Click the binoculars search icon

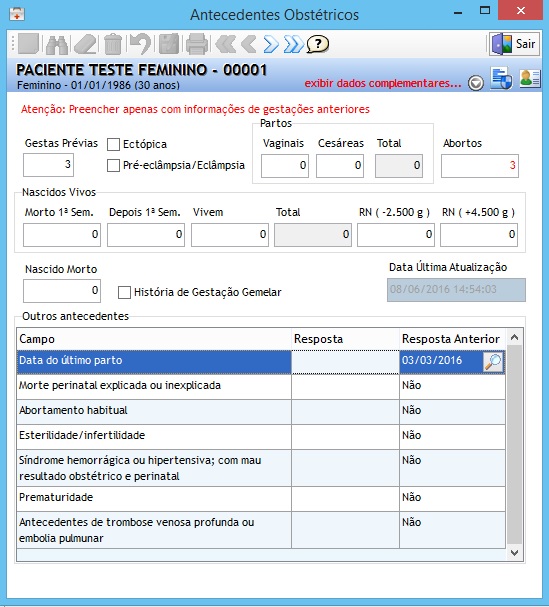tap(57, 44)
